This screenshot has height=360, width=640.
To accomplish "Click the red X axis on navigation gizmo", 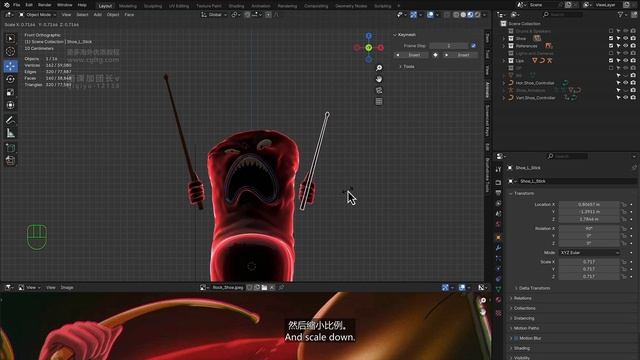I will click(x=380, y=48).
